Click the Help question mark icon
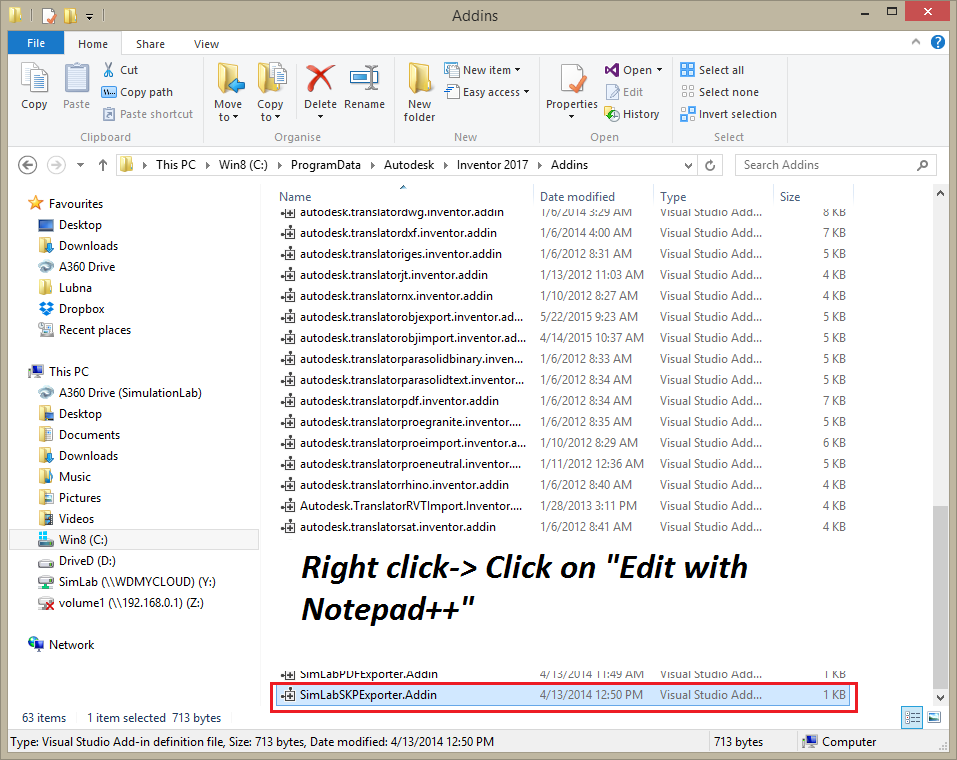 (x=938, y=43)
